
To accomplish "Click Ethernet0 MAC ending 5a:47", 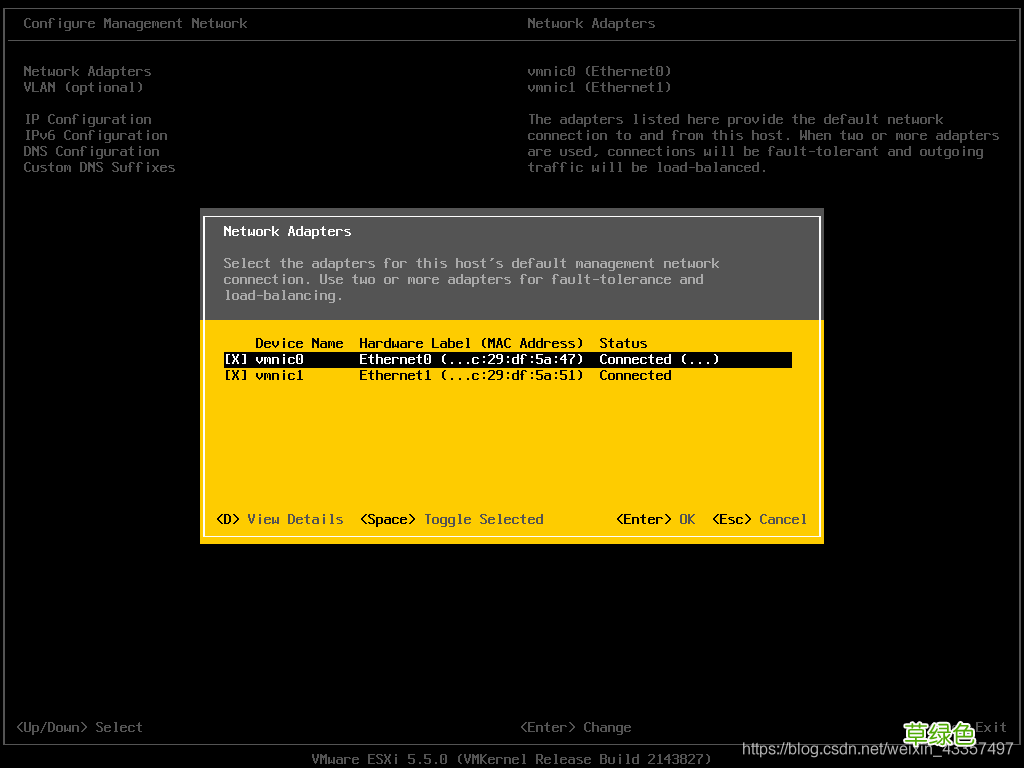I will (x=471, y=360).
